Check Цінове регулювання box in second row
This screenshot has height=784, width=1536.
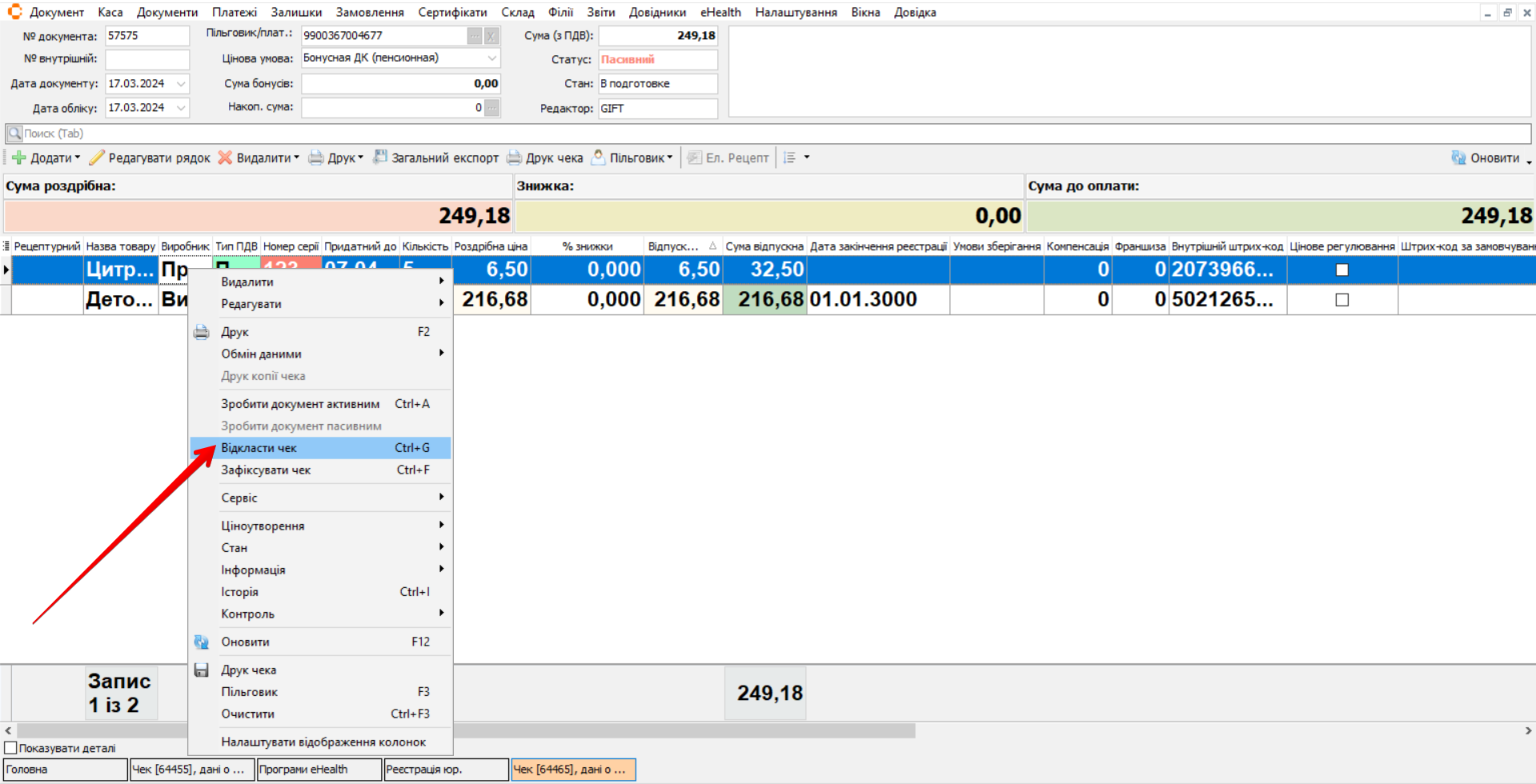click(1342, 300)
